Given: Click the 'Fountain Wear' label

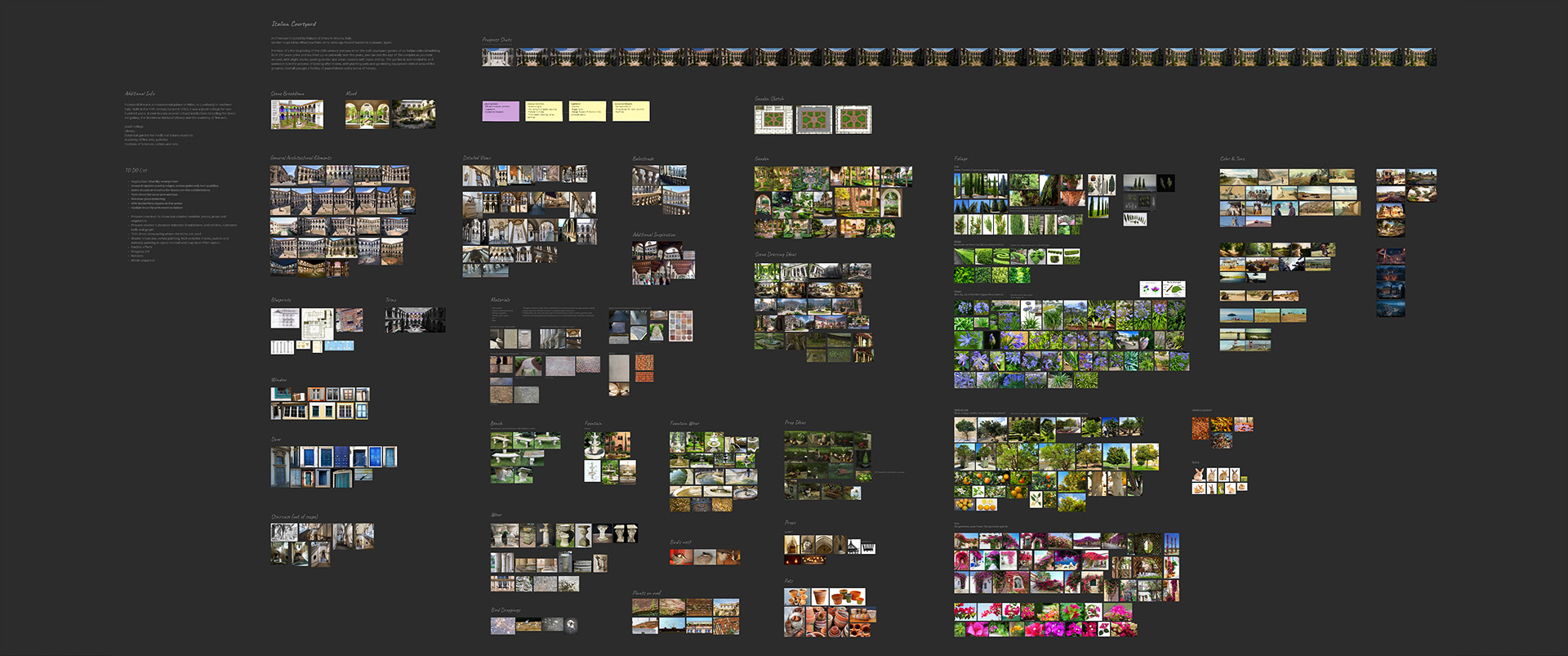Looking at the screenshot, I should [x=684, y=423].
